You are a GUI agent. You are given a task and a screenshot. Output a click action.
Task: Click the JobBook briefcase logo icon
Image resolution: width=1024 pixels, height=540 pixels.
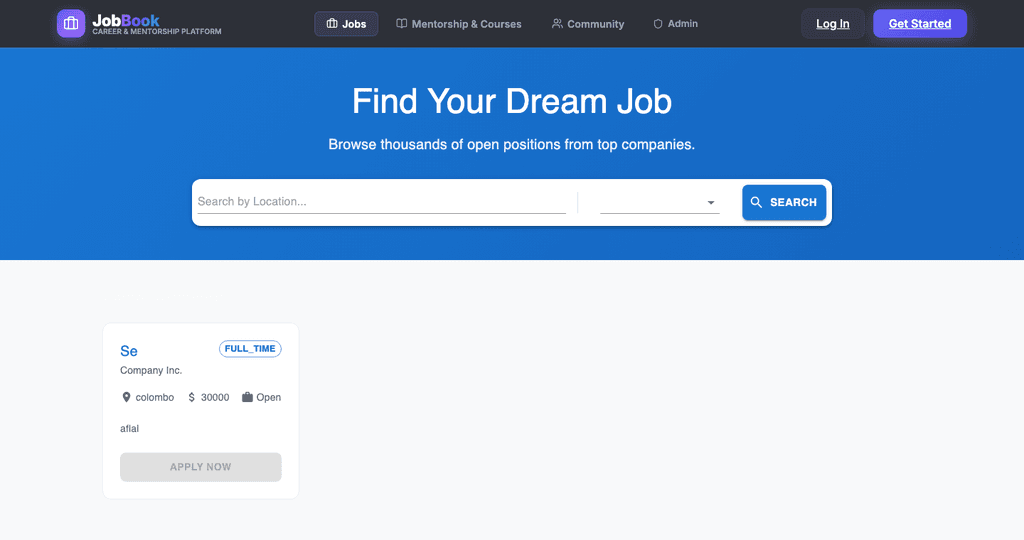click(71, 24)
